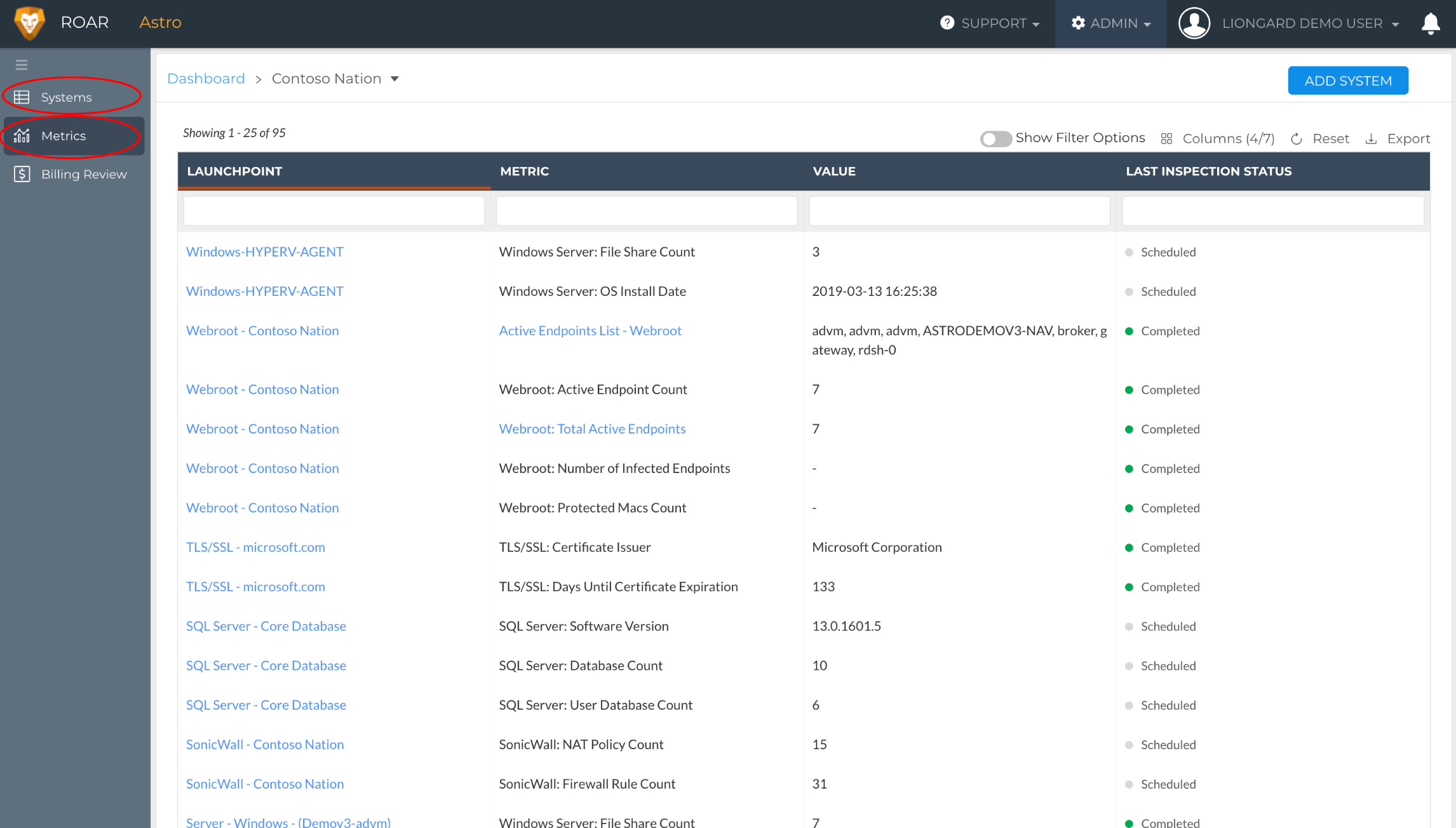Open SonicWall - Contoso Nation in Firewall Rule row

click(265, 784)
